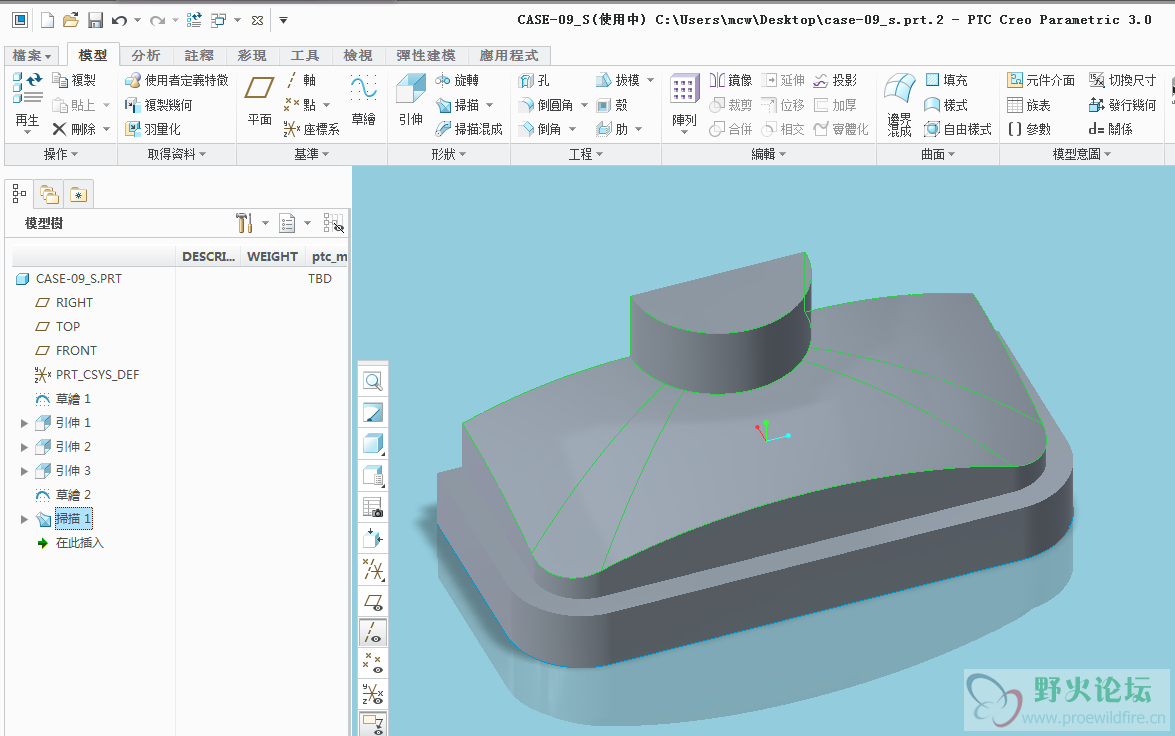Click Refit zoom magnifier icon in graphics toolbar

pos(372,381)
